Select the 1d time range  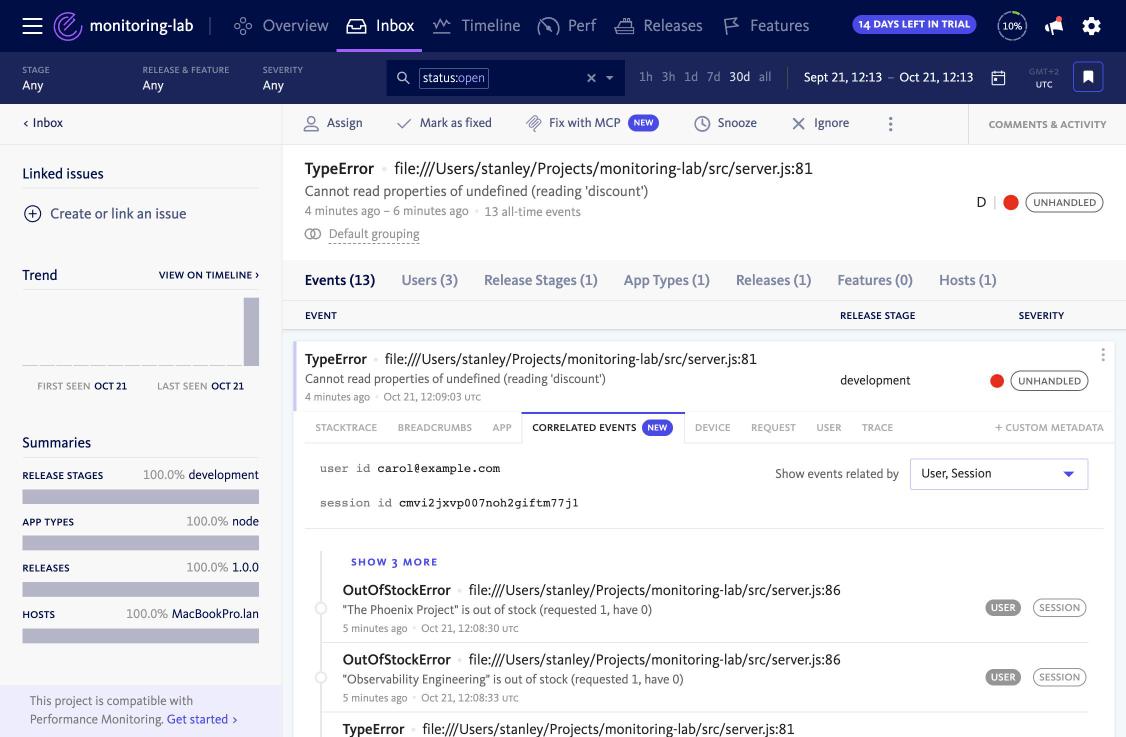(x=691, y=77)
